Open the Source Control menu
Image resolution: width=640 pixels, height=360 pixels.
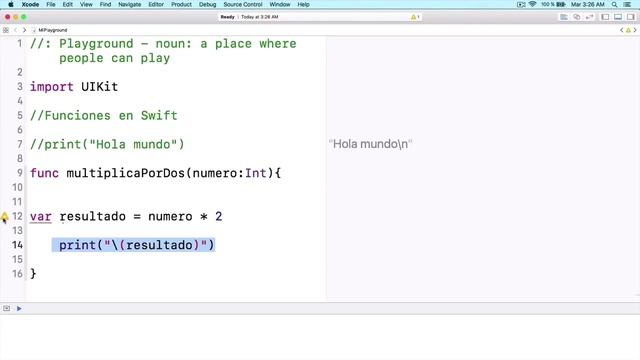pyautogui.click(x=243, y=4)
